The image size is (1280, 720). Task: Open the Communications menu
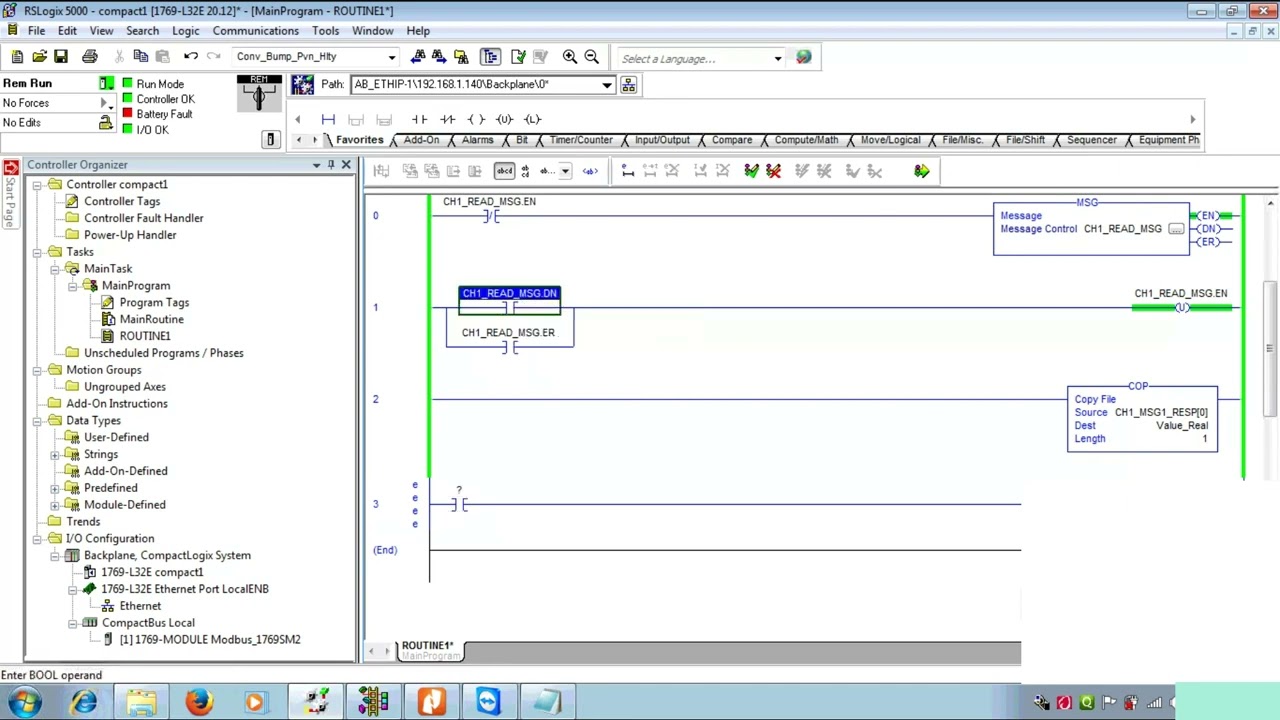coord(255,31)
